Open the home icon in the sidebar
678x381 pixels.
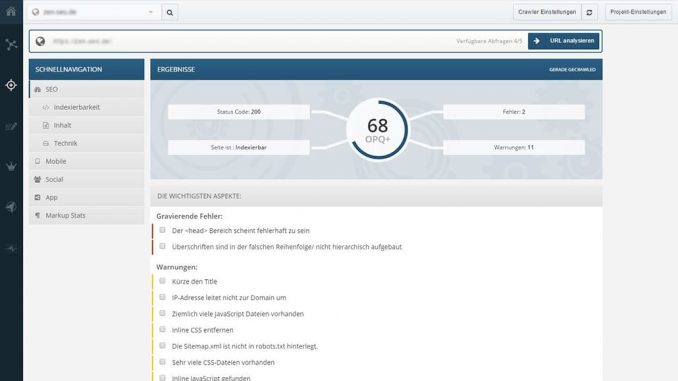(11, 11)
